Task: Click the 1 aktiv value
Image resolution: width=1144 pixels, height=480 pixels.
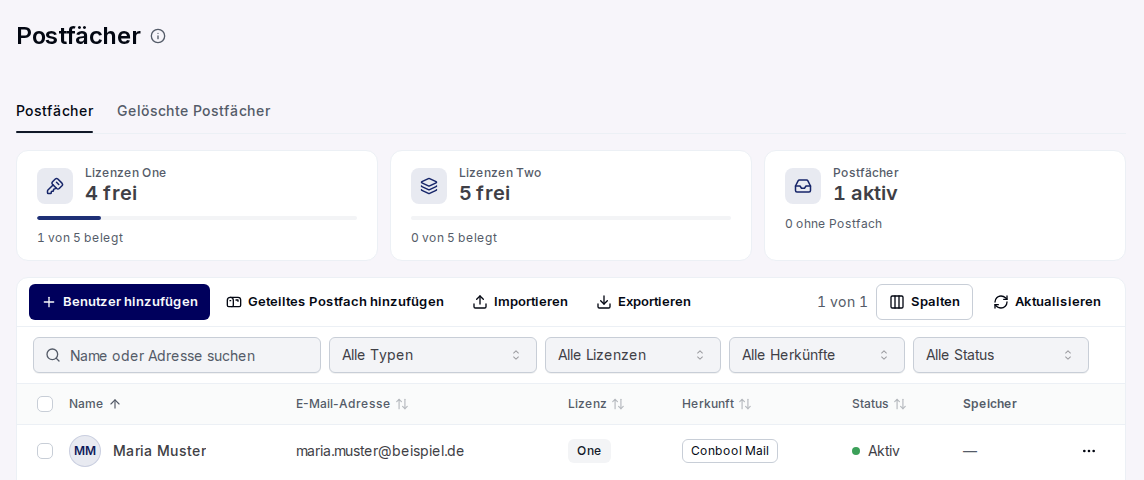Action: pyautogui.click(x=865, y=193)
